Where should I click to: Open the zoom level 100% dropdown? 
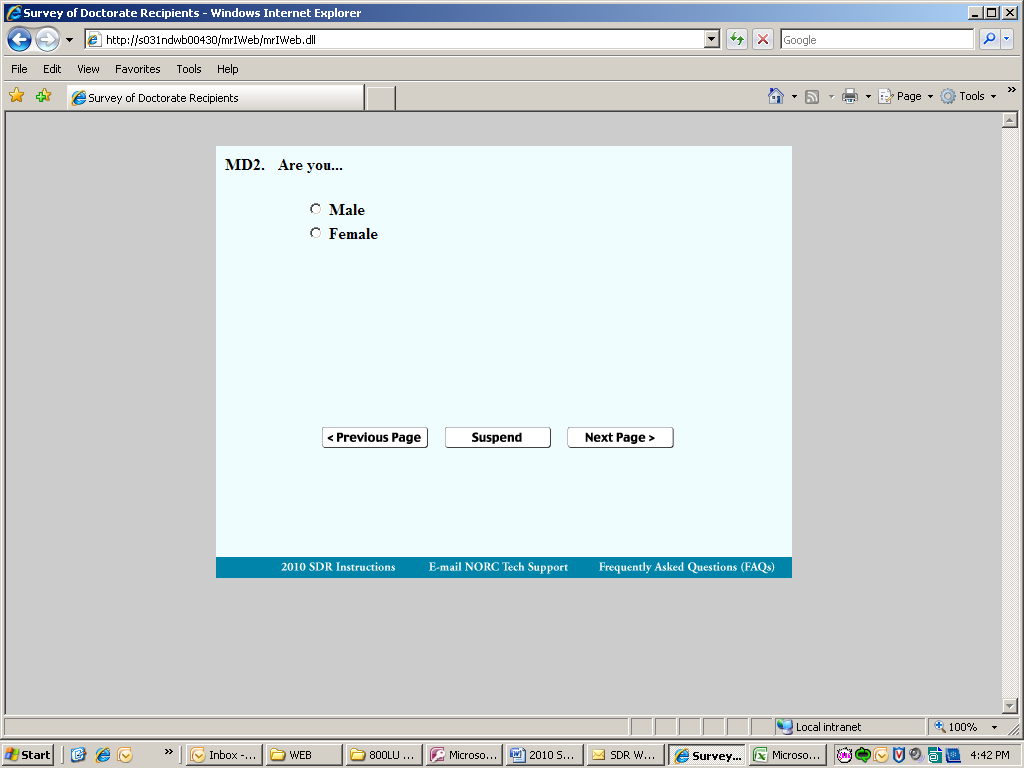click(967, 727)
